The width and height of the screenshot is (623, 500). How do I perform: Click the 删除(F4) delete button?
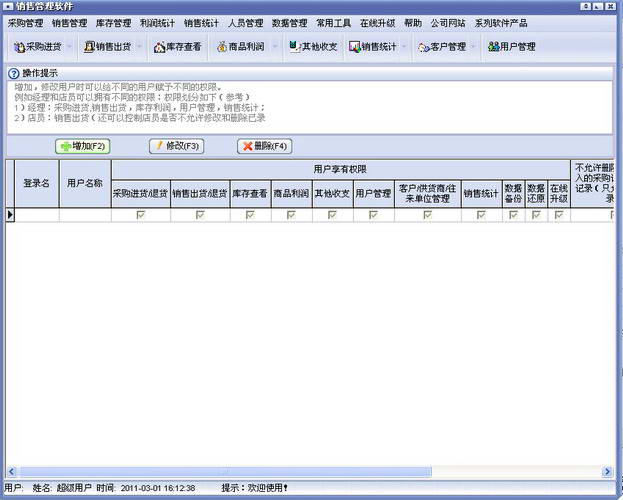pos(265,146)
